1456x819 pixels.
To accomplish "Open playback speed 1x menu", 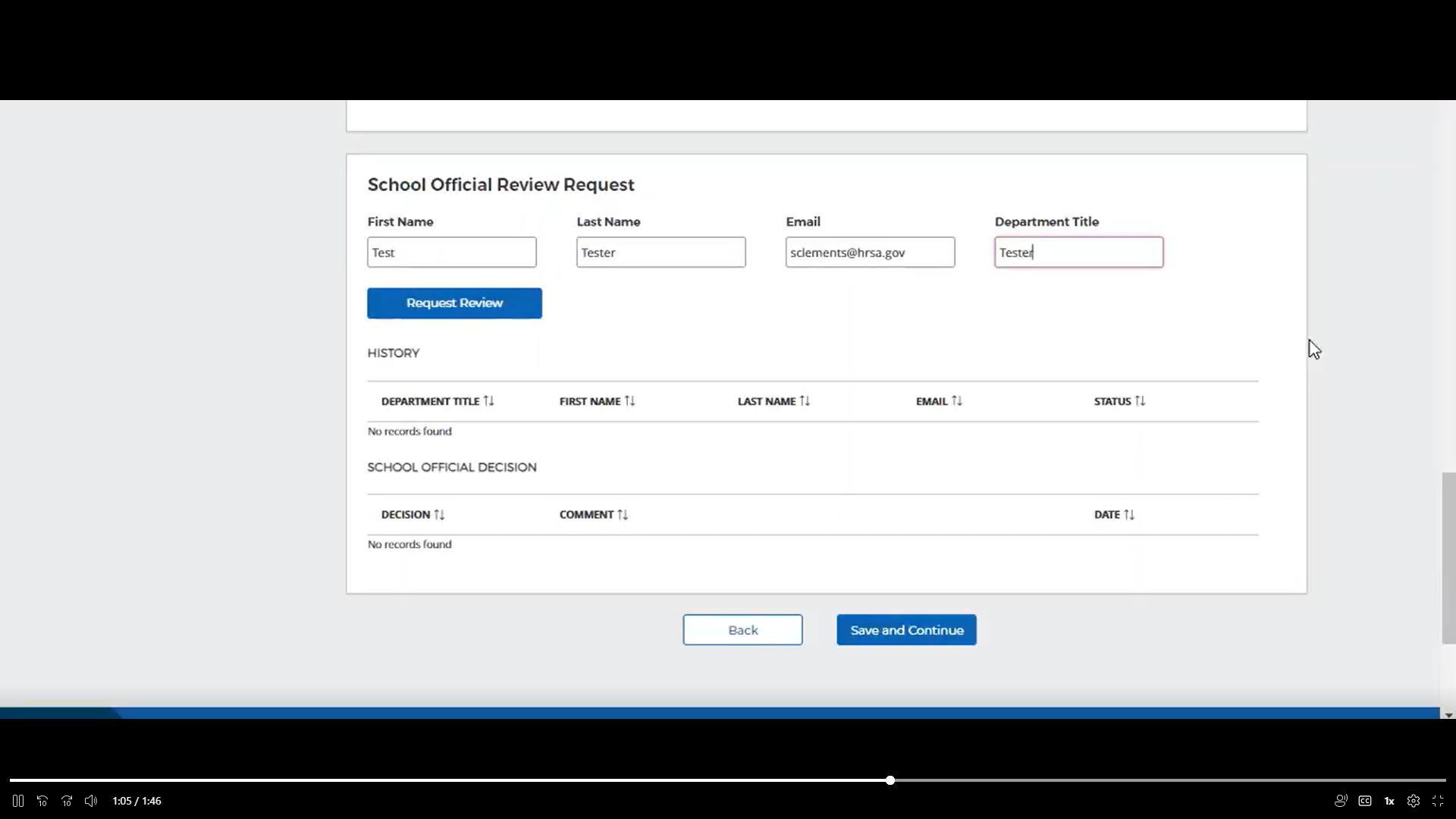I will tap(1389, 801).
